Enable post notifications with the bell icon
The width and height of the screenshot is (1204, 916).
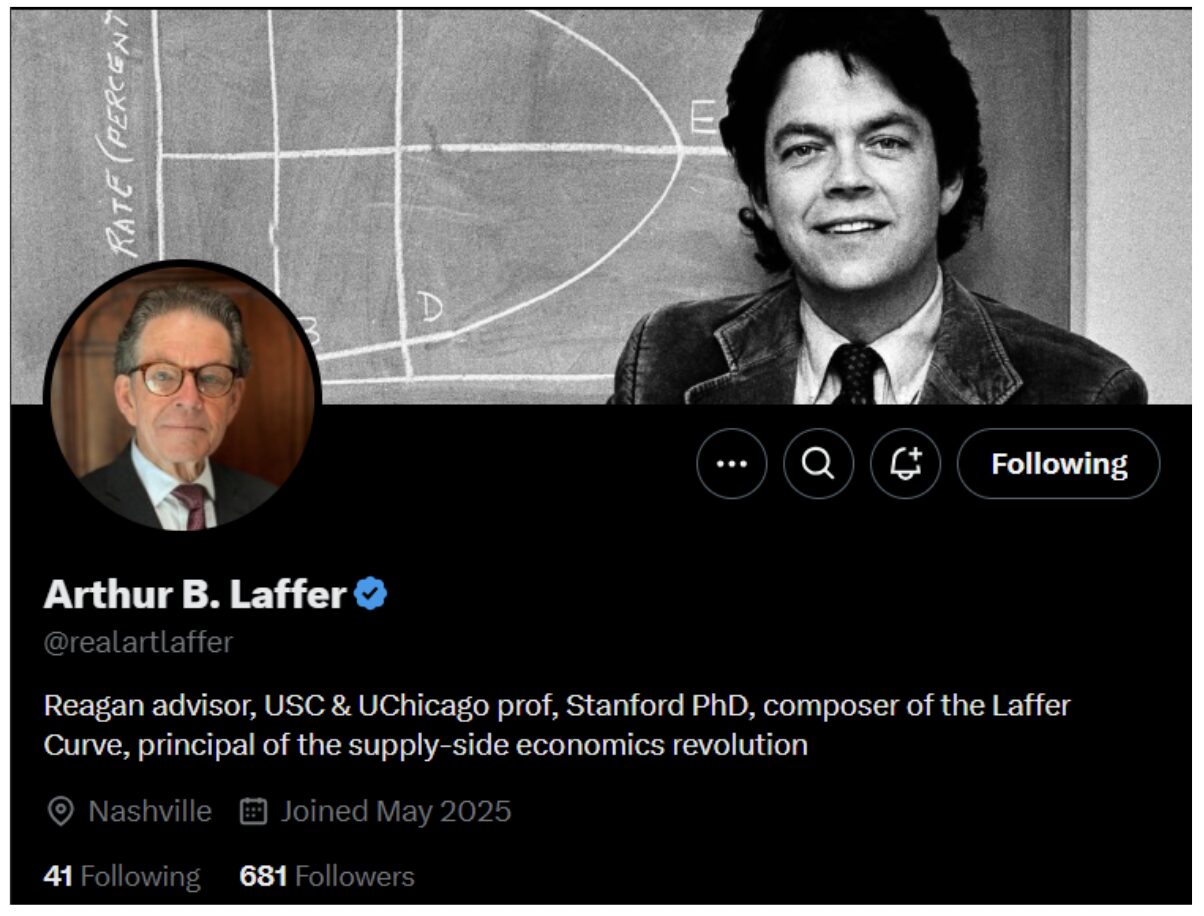click(906, 464)
